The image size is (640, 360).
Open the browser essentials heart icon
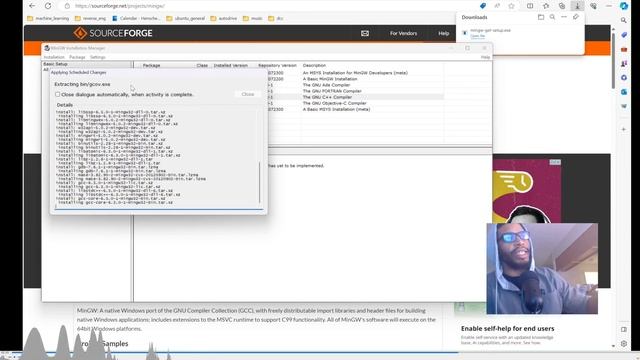click(593, 6)
